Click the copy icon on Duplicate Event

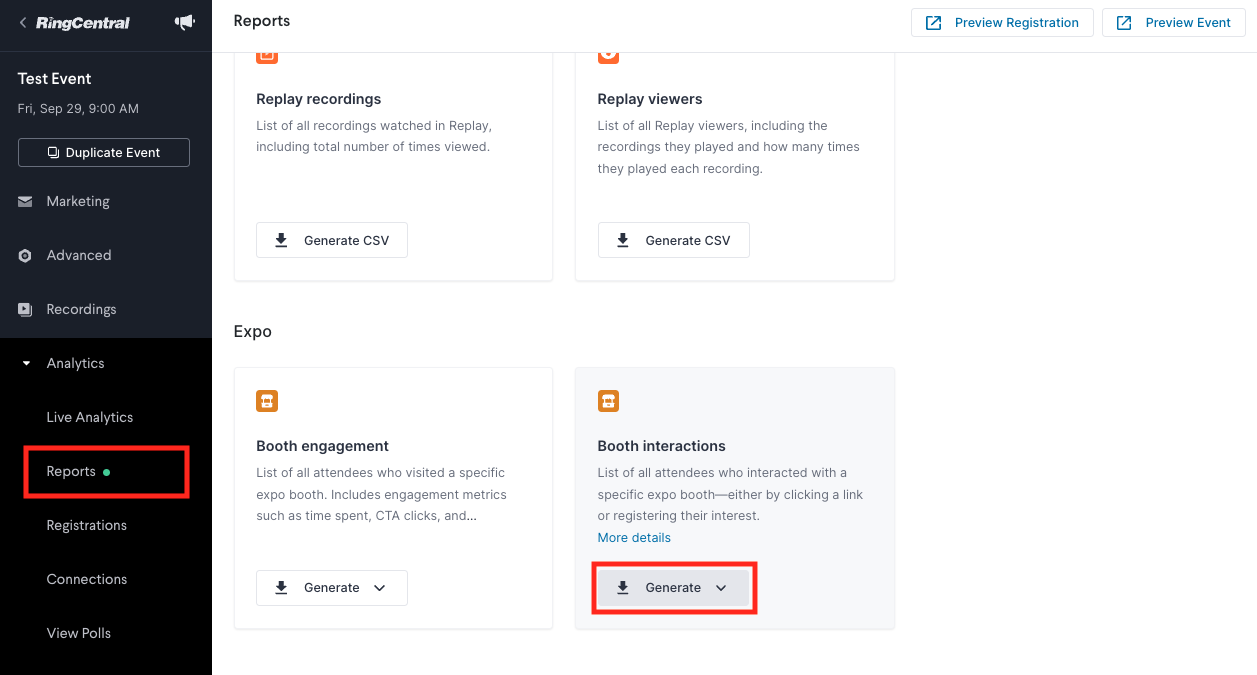click(54, 153)
